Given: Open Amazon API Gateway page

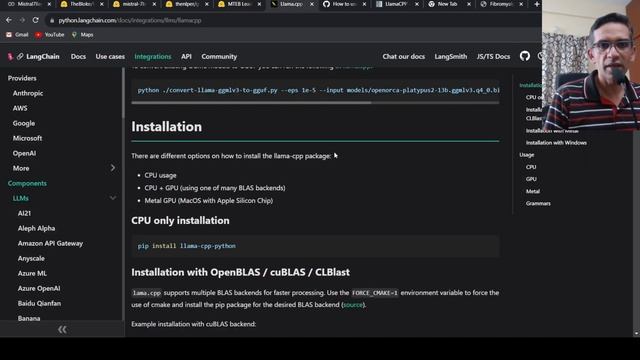Looking at the screenshot, I should click(x=50, y=243).
